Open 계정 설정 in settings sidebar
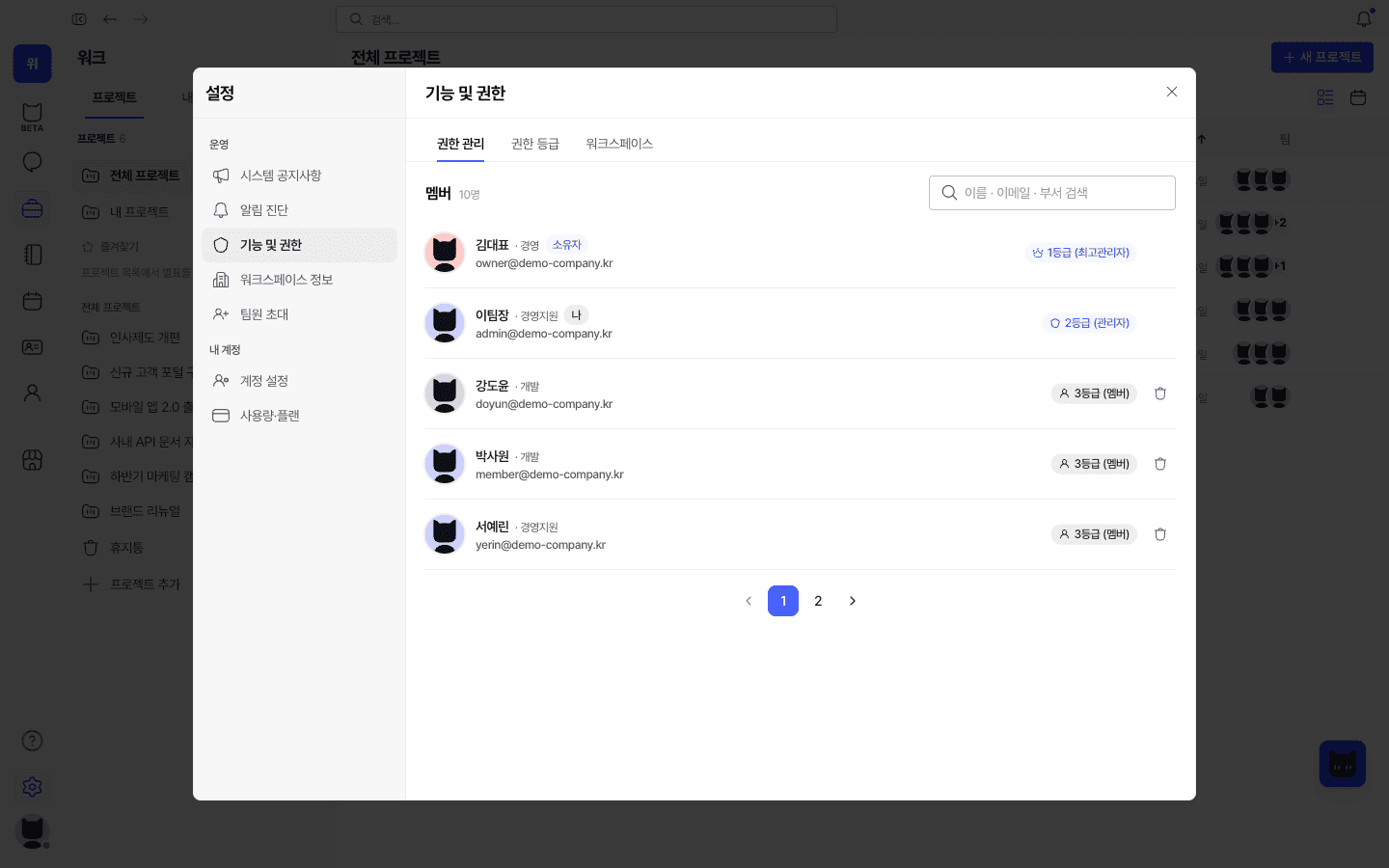Image resolution: width=1389 pixels, height=868 pixels. pyautogui.click(x=299, y=381)
